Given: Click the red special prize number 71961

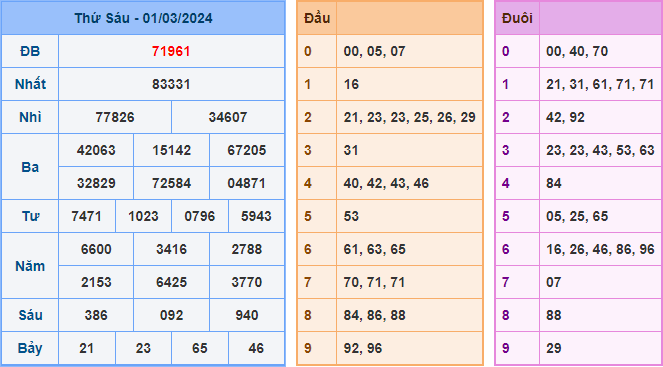Looking at the screenshot, I should point(171,51).
